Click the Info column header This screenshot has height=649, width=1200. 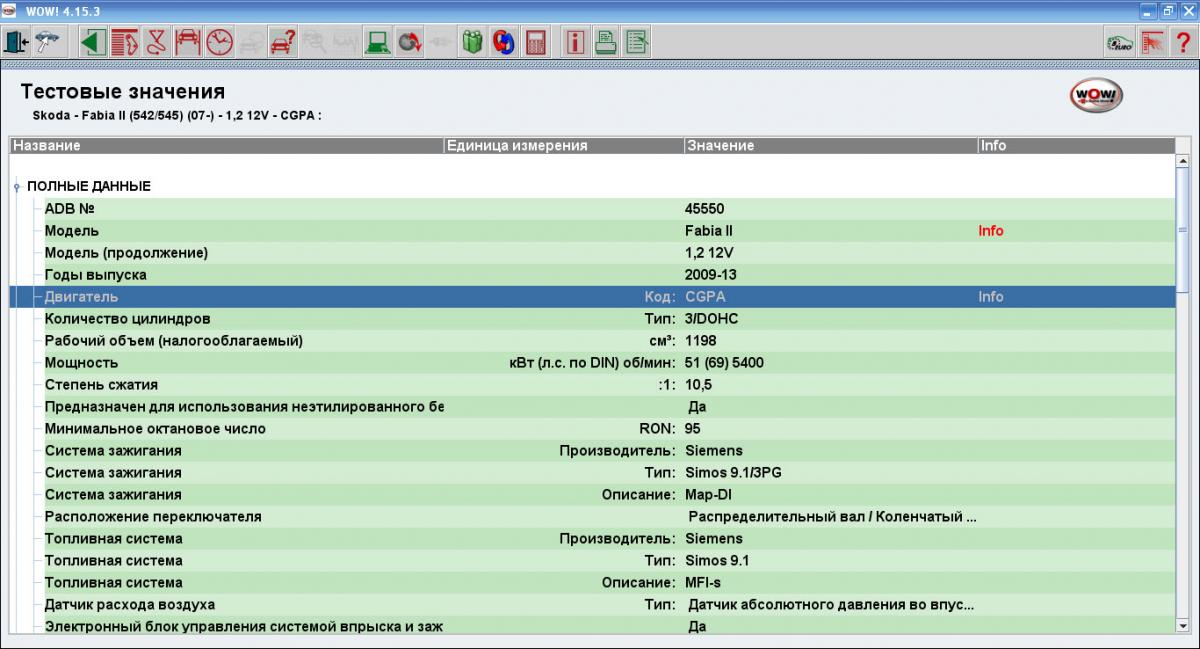tap(1076, 146)
